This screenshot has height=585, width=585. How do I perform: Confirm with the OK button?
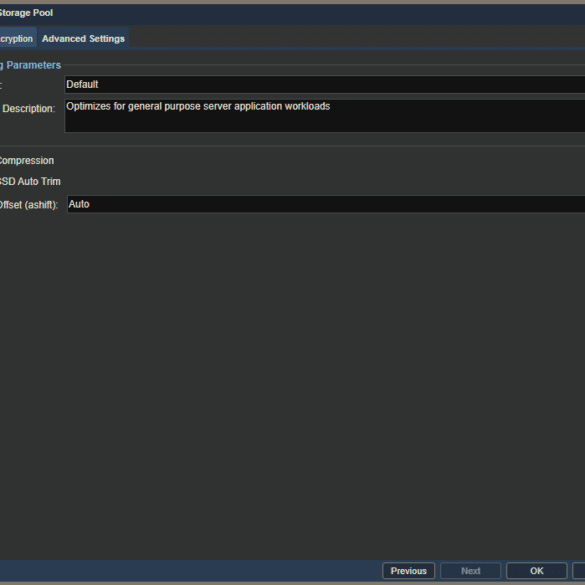(536, 571)
